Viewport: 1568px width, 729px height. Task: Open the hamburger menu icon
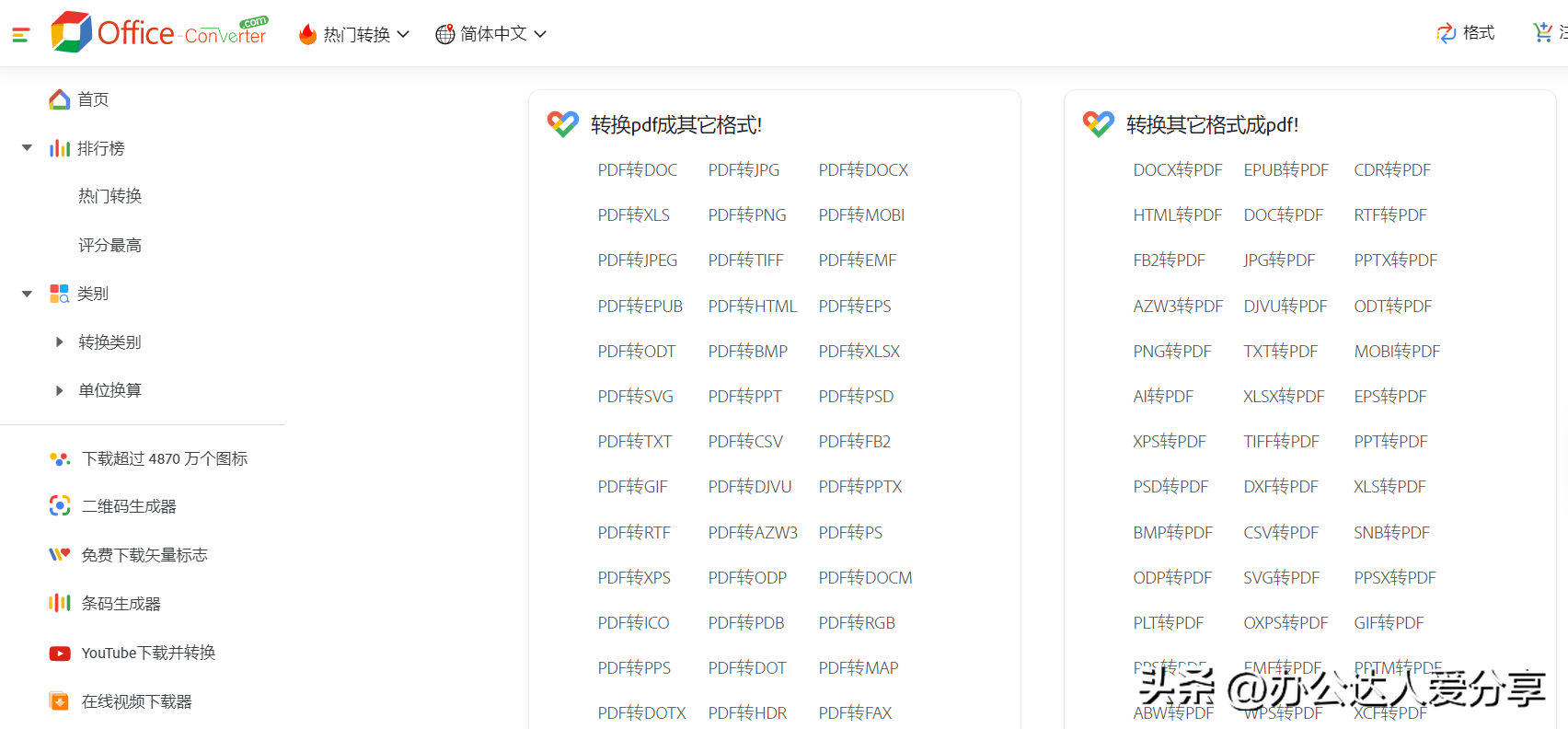pos(20,35)
